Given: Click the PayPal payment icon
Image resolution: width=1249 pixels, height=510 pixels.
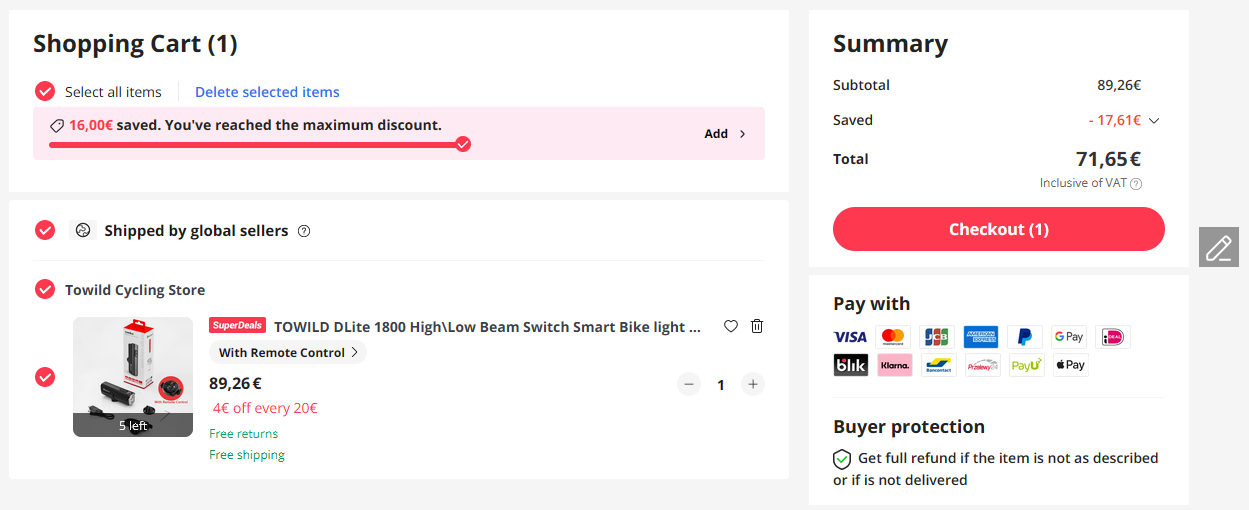Looking at the screenshot, I should 1025,337.
